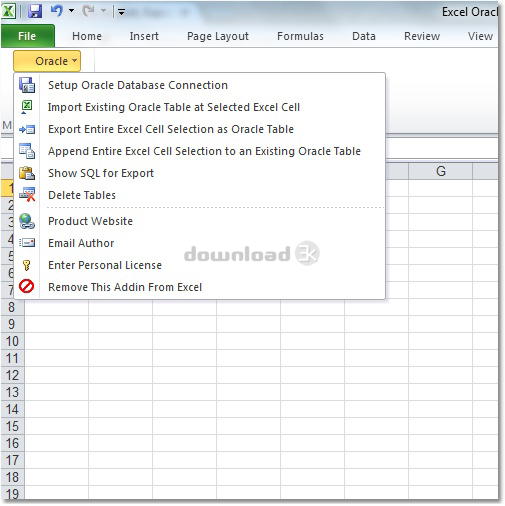The image size is (505, 506).
Task: Open the File tab
Action: tap(28, 36)
